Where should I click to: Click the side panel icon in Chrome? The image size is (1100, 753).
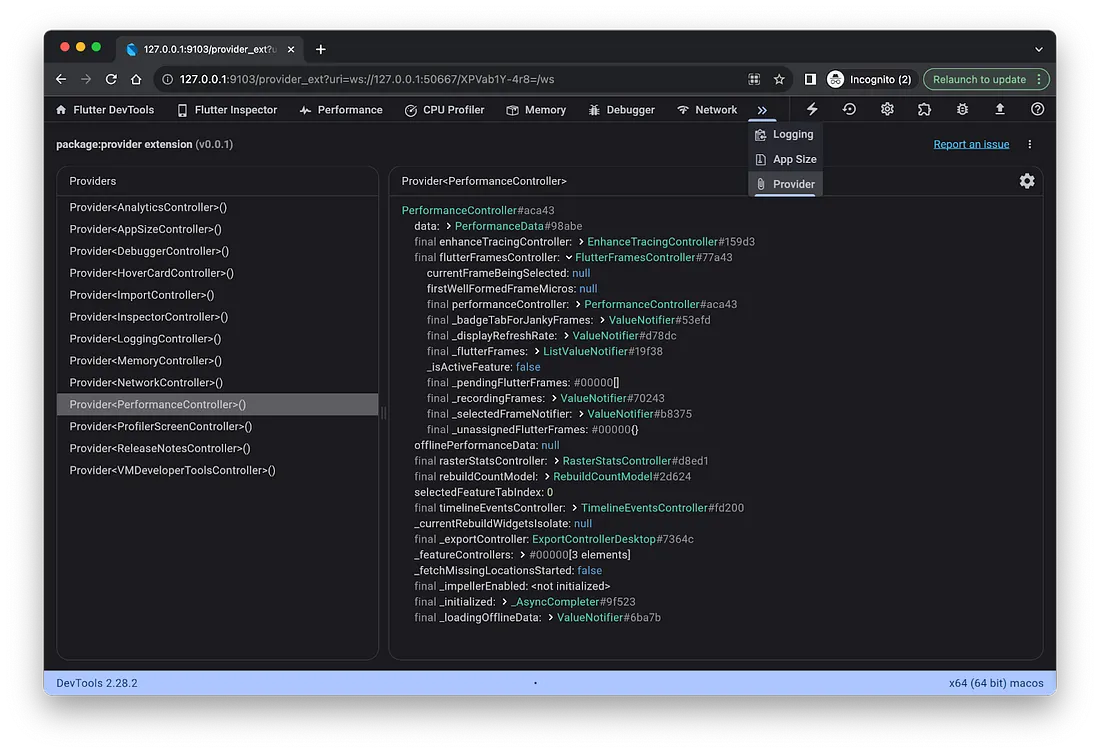point(810,79)
